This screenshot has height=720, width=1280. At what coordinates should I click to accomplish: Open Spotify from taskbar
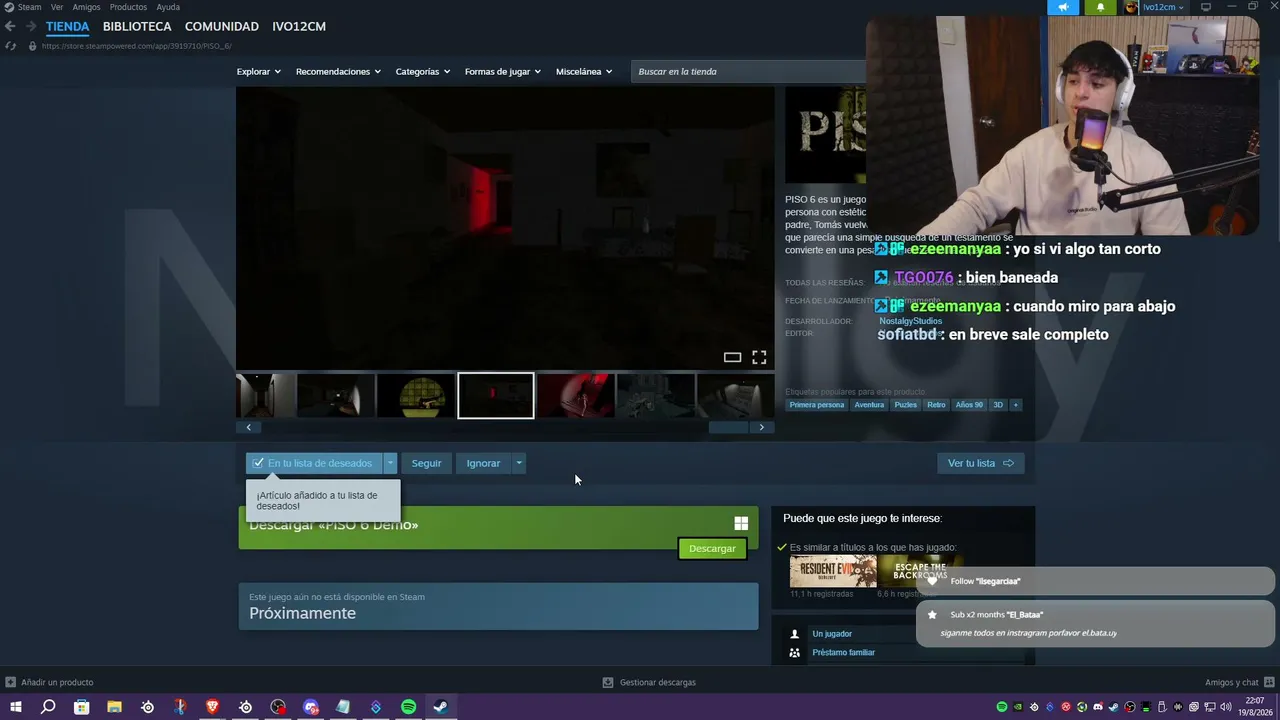408,707
